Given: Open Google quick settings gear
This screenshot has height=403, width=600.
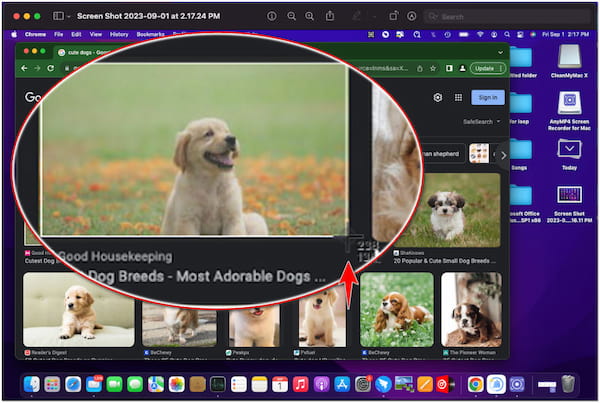Looking at the screenshot, I should [438, 98].
